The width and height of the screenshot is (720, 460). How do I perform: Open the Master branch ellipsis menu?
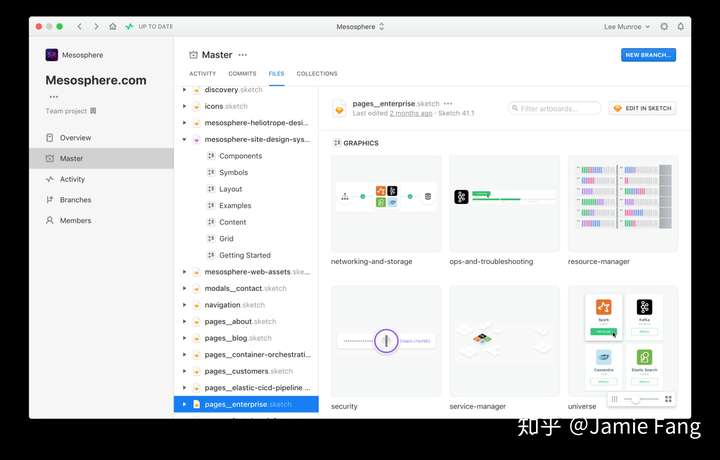point(242,55)
